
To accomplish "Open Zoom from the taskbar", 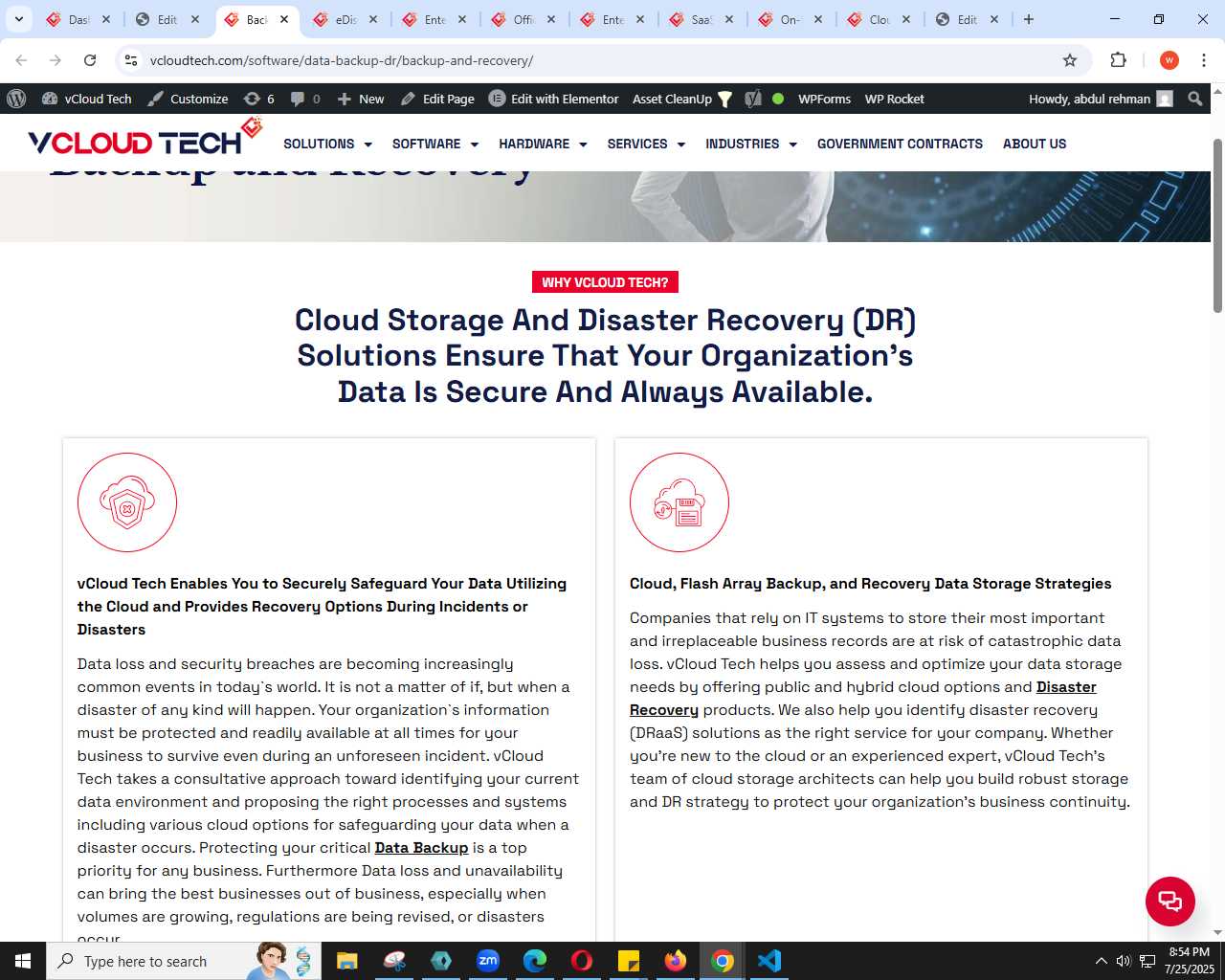I will pos(488,961).
